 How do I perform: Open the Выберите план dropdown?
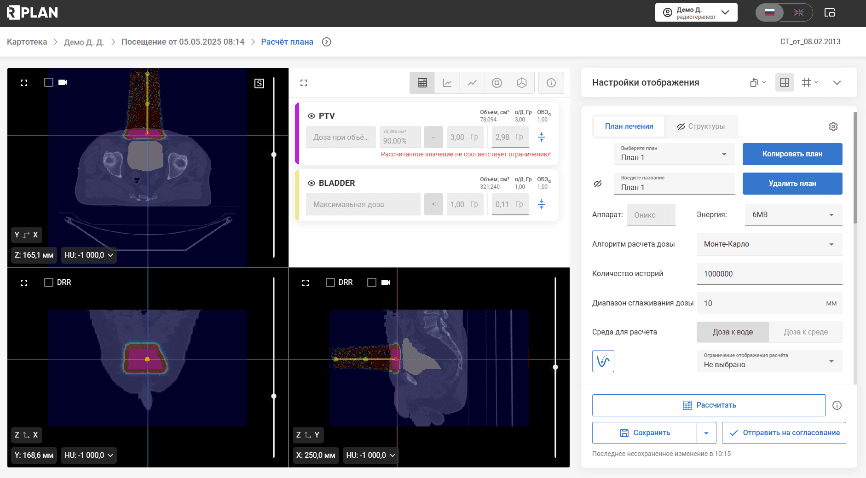point(674,154)
